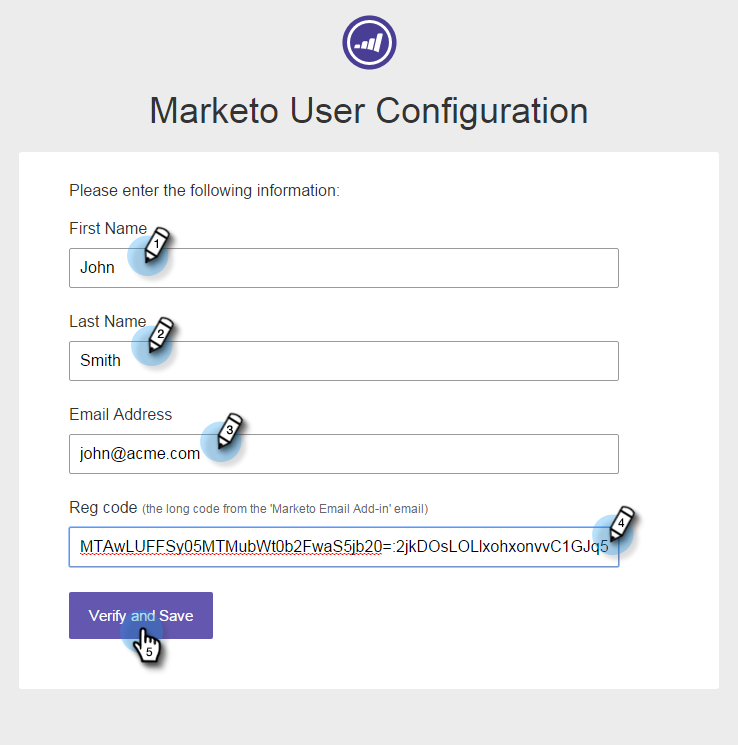Click the Last Name label

106,321
